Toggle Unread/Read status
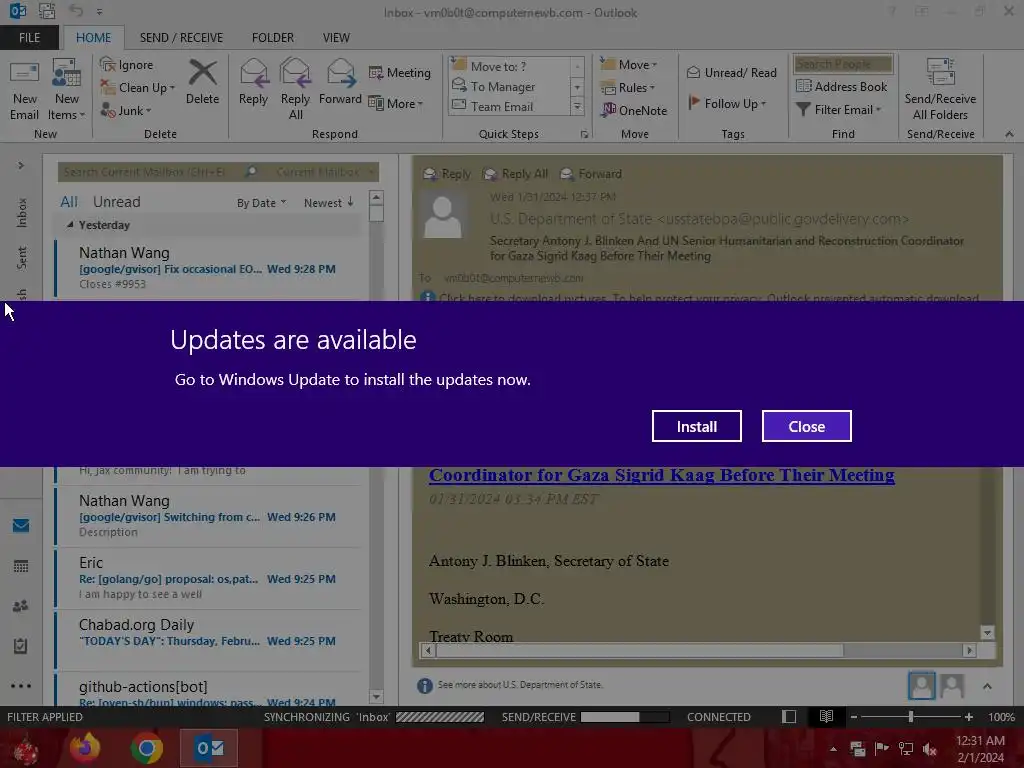The width and height of the screenshot is (1024, 768). [x=731, y=72]
